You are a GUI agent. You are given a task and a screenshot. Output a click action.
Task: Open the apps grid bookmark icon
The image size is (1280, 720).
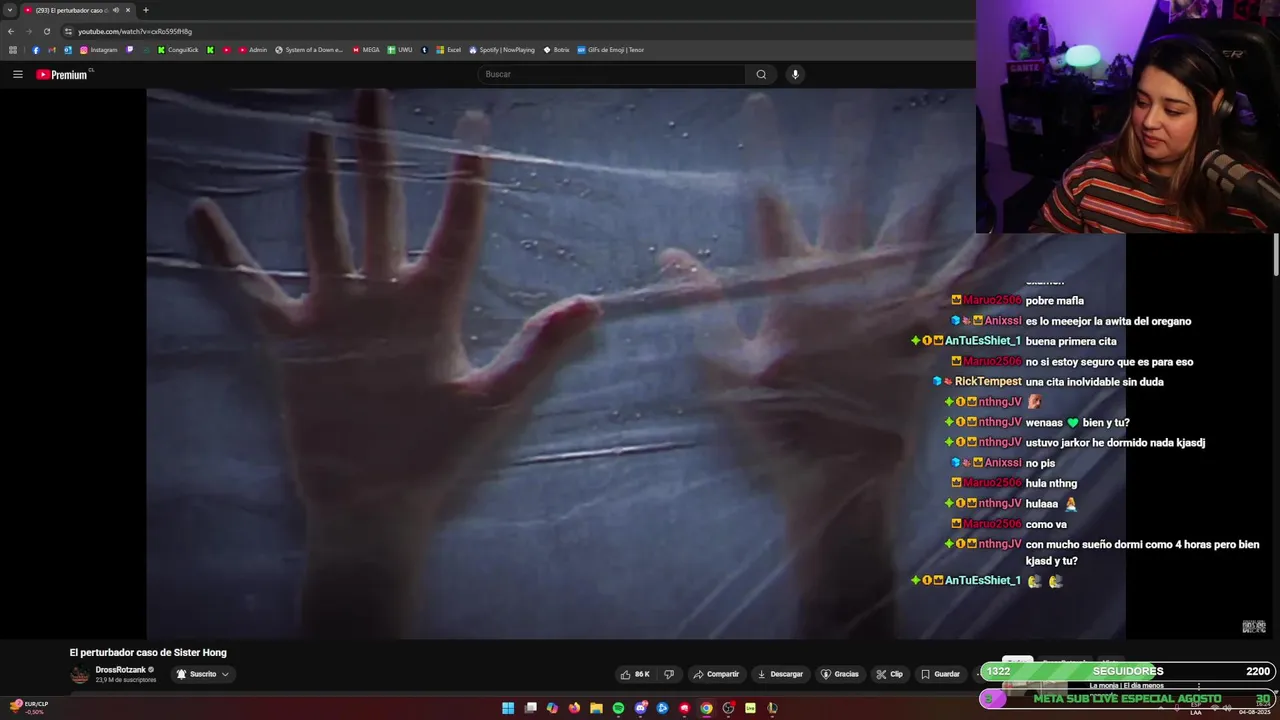pos(13,49)
